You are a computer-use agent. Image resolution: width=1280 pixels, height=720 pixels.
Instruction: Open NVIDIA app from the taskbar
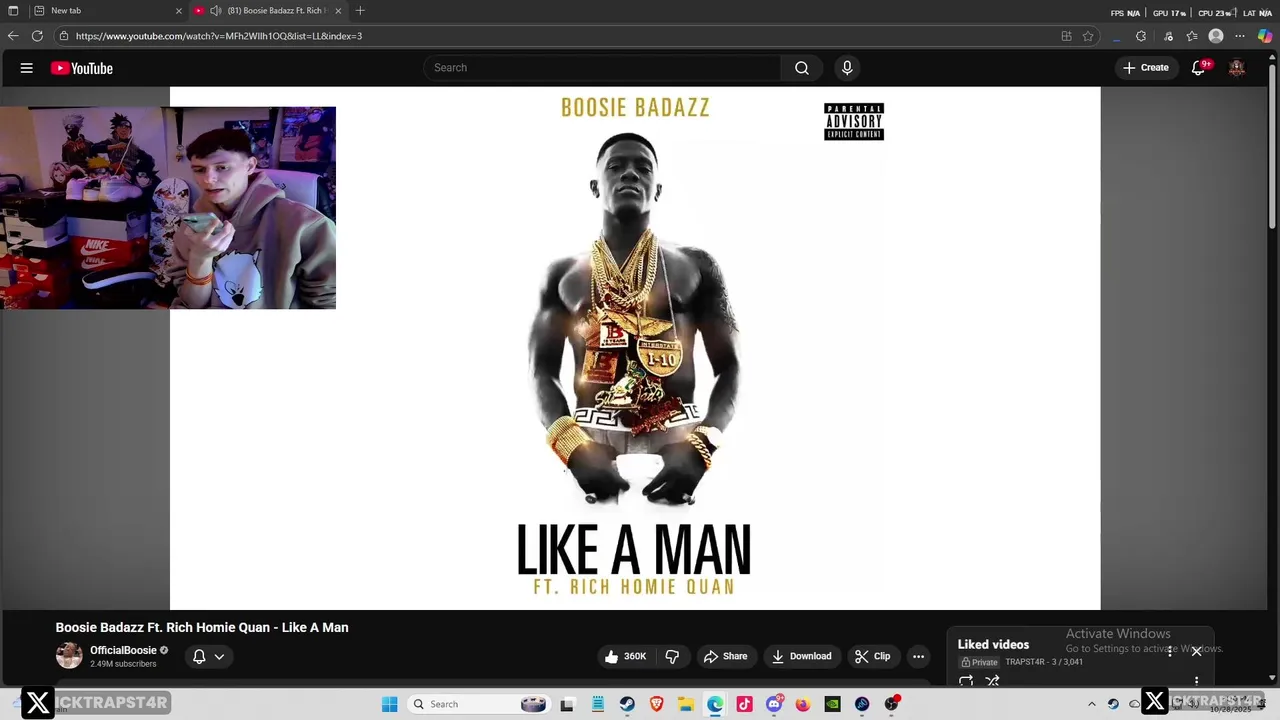click(x=832, y=704)
